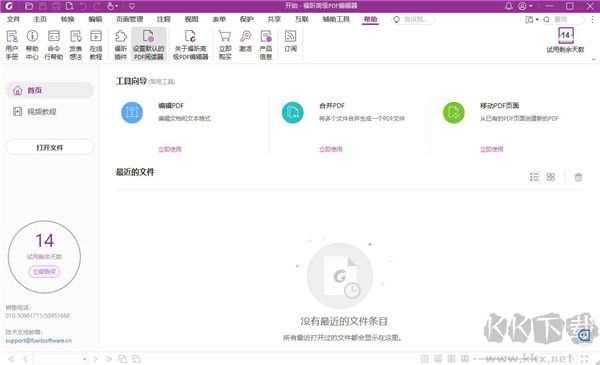
Task: Switch to the Home (主页) tab
Action: point(40,19)
